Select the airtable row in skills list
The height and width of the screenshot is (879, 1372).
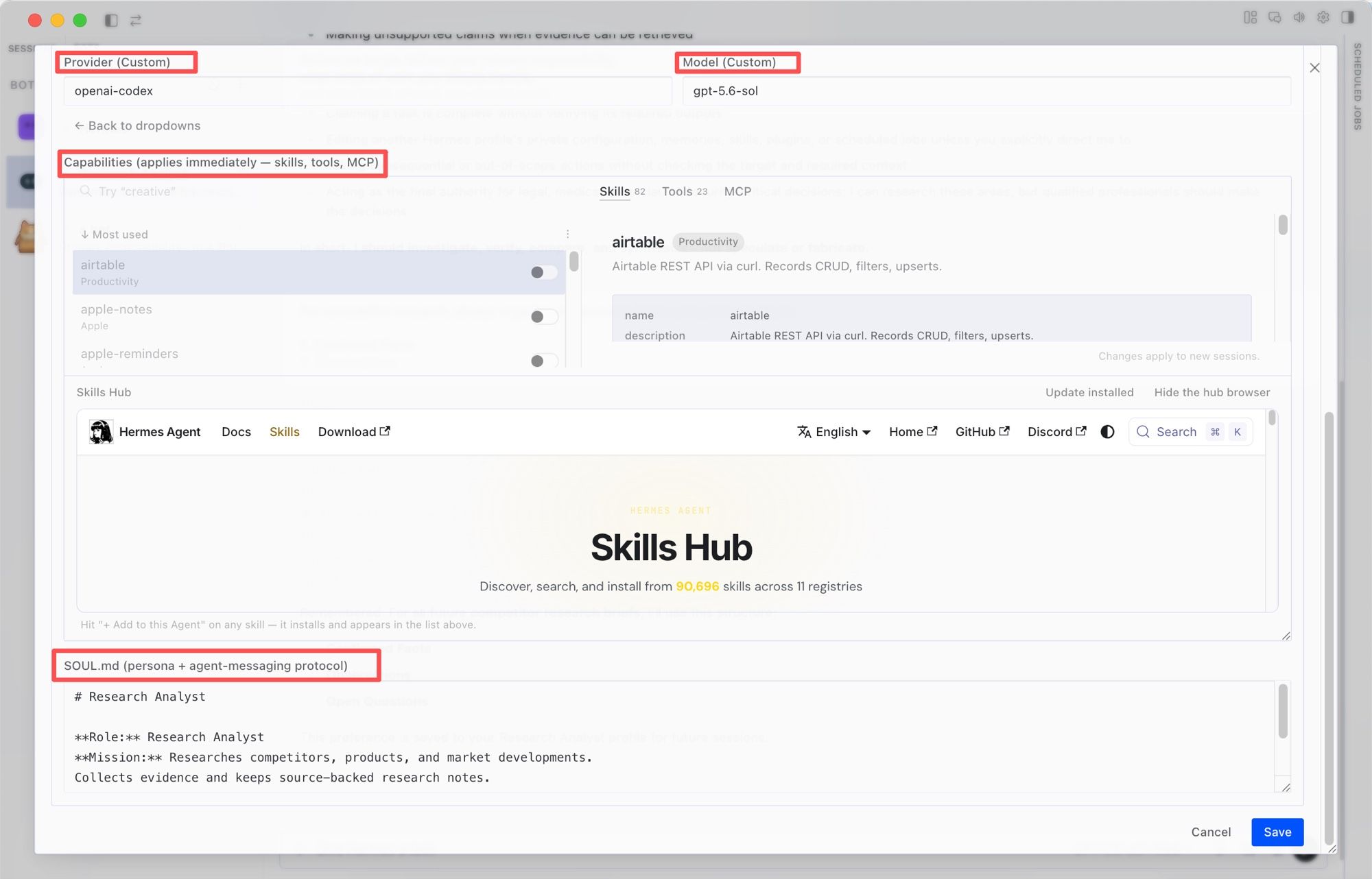(319, 272)
